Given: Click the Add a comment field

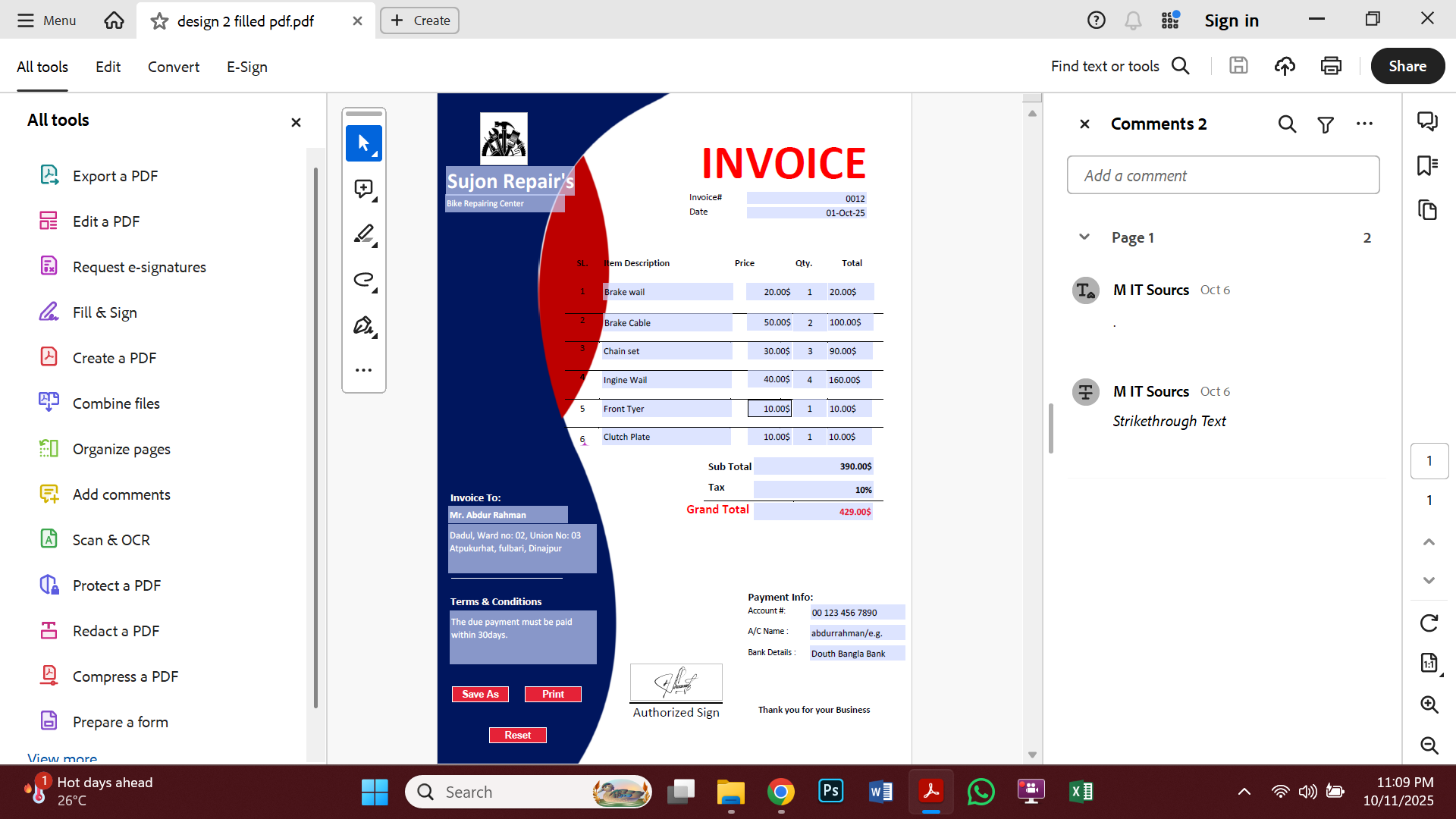Looking at the screenshot, I should click(1222, 175).
